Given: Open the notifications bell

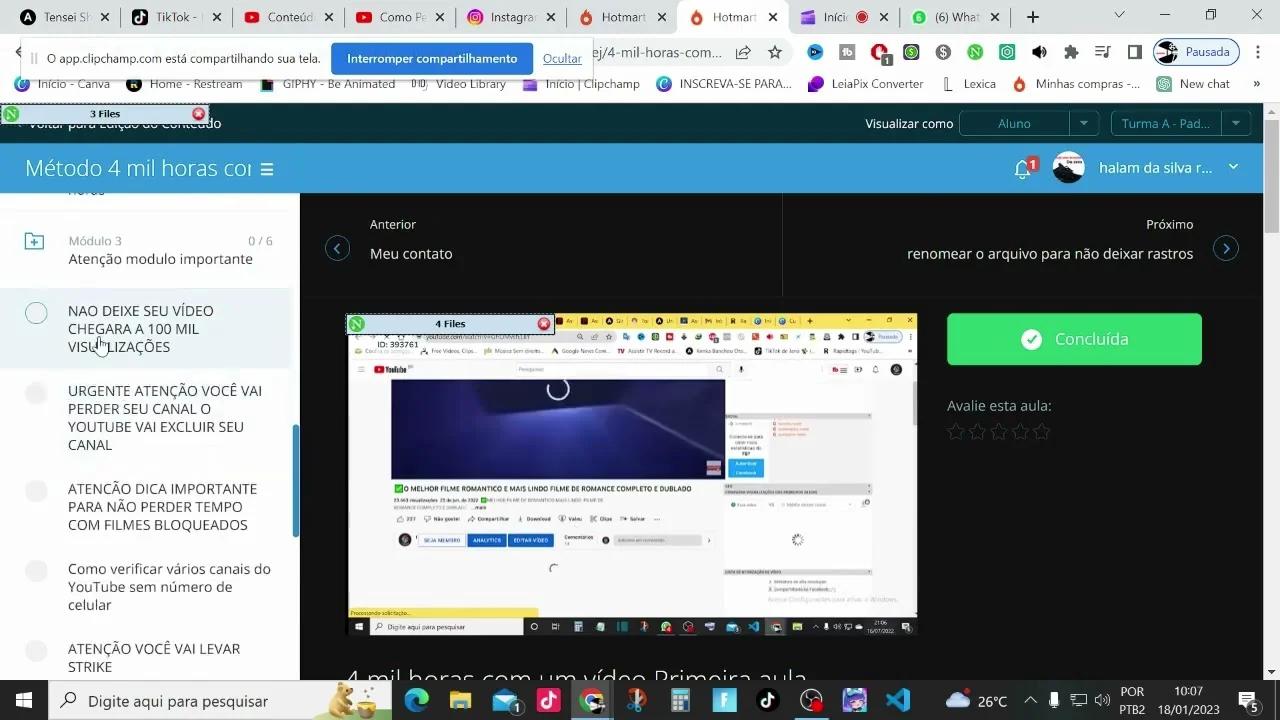Looking at the screenshot, I should [x=1020, y=168].
